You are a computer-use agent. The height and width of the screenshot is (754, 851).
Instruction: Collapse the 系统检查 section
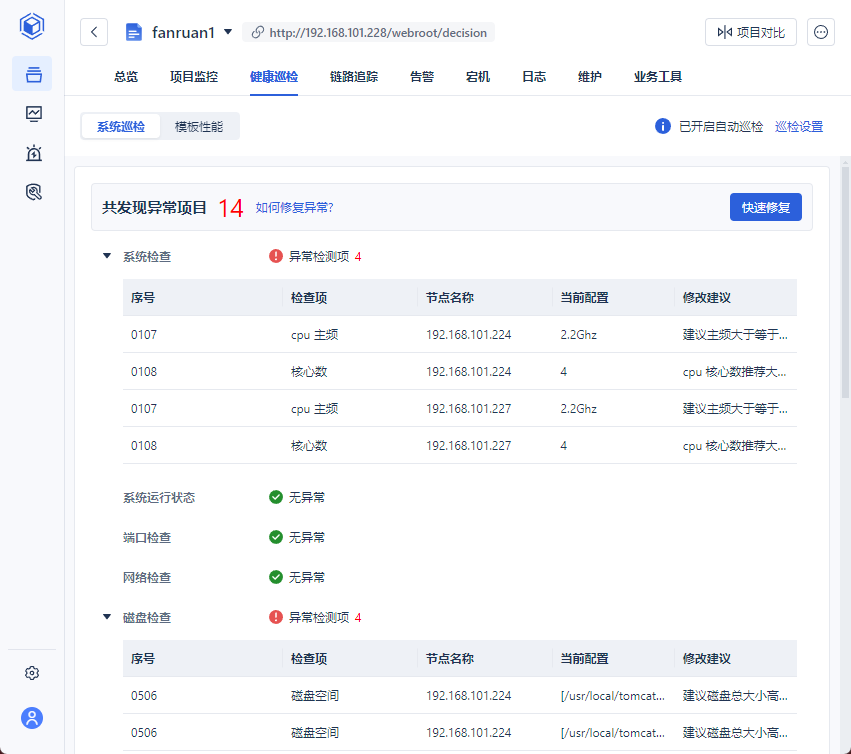(107, 256)
